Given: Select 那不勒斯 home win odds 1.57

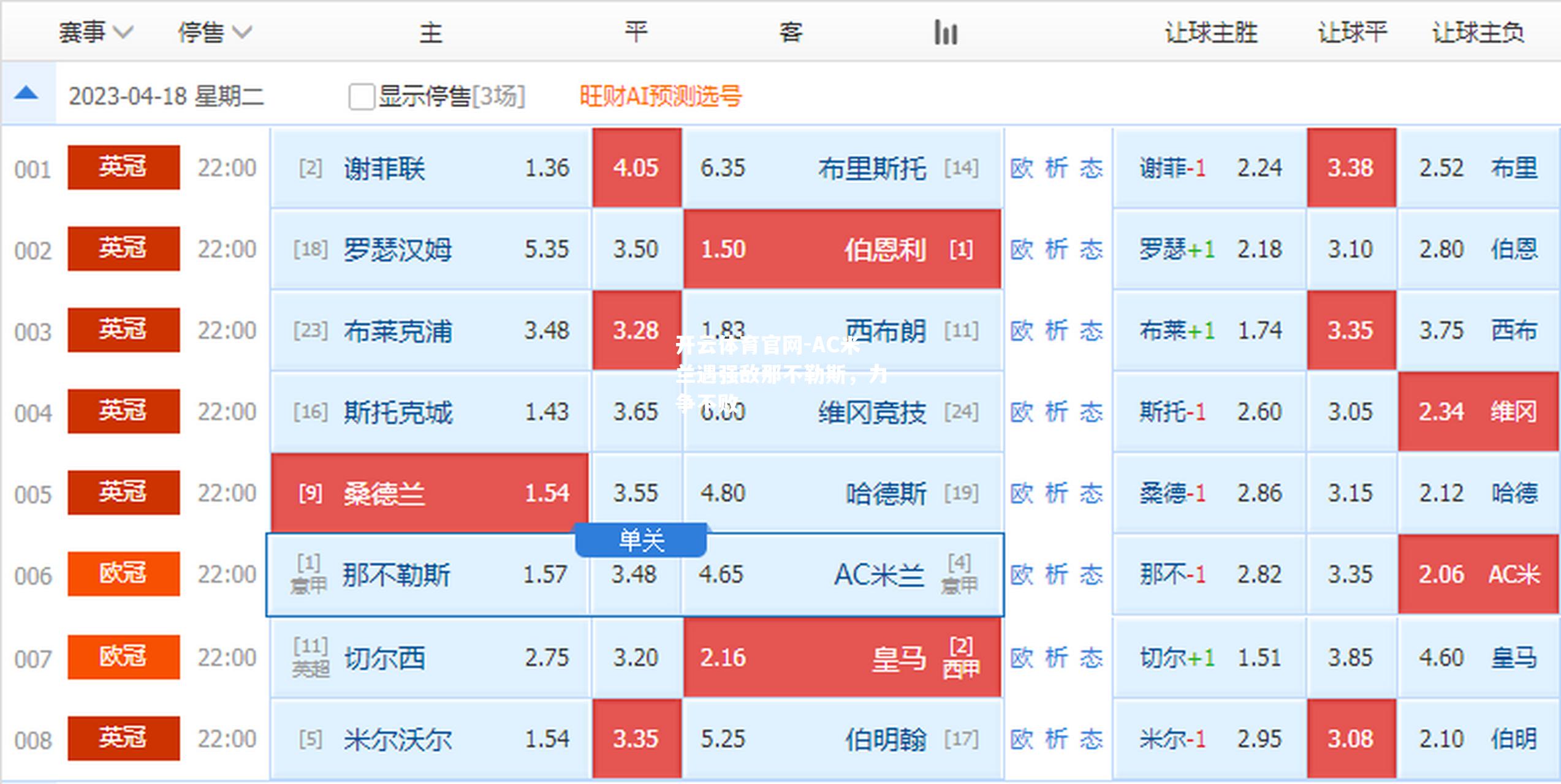Looking at the screenshot, I should pyautogui.click(x=428, y=575).
